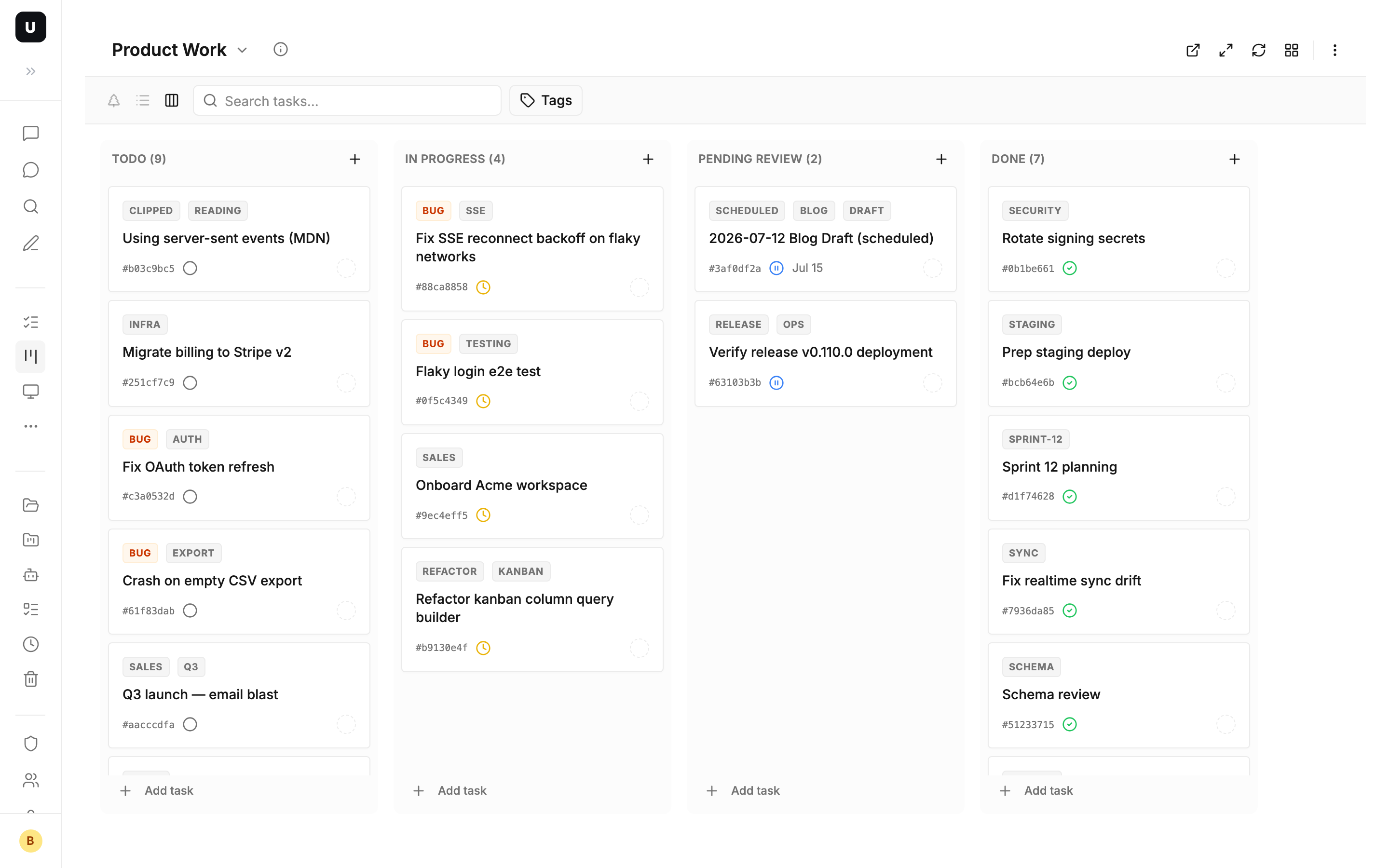Open the pencil editor sidebar icon
1389x868 pixels.
(30, 244)
